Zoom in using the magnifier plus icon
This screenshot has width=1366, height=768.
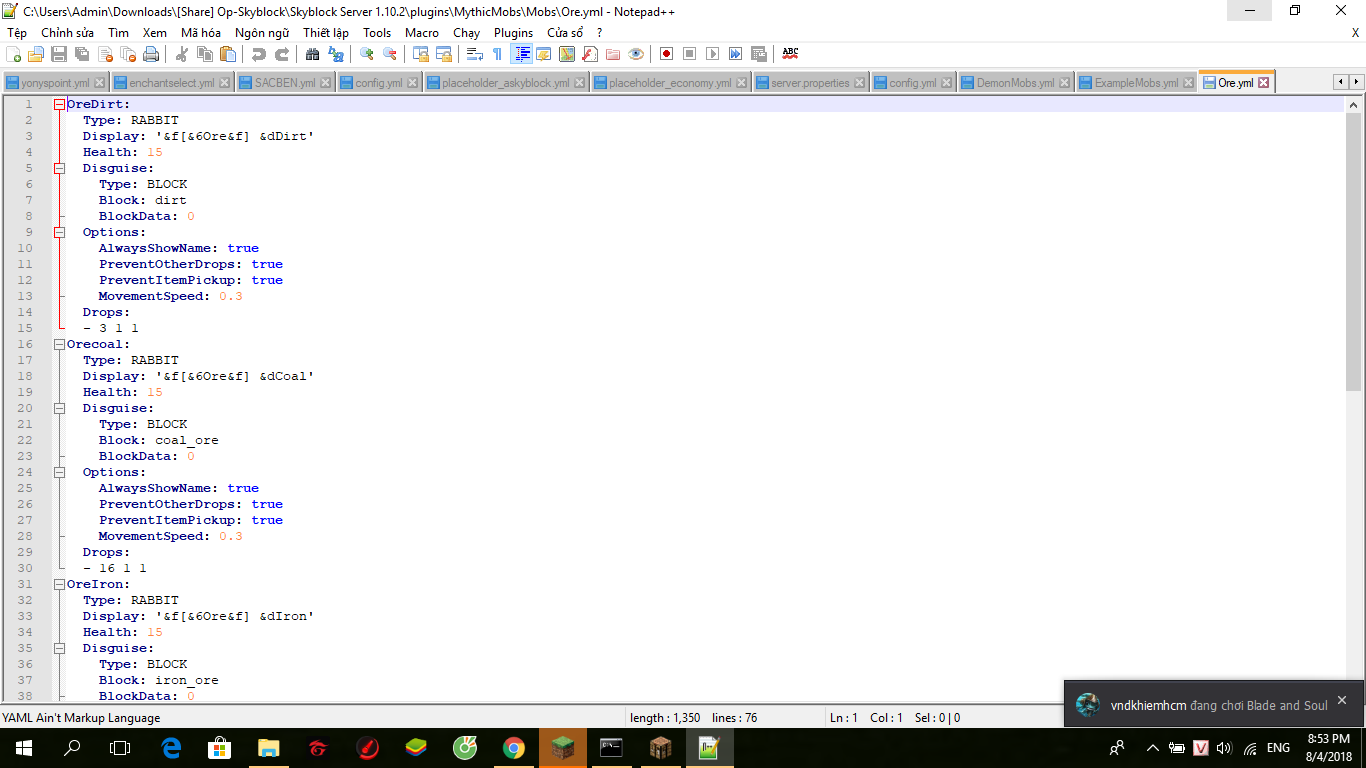[x=367, y=54]
